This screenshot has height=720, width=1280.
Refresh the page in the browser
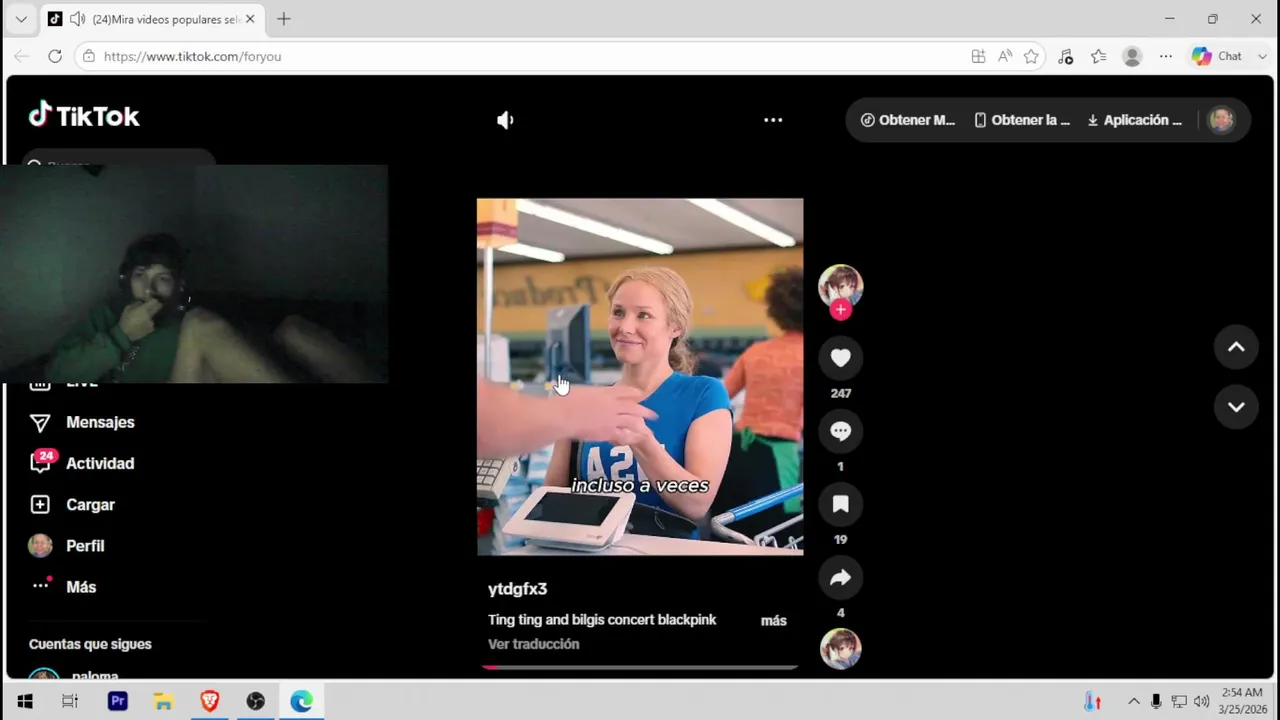point(55,57)
